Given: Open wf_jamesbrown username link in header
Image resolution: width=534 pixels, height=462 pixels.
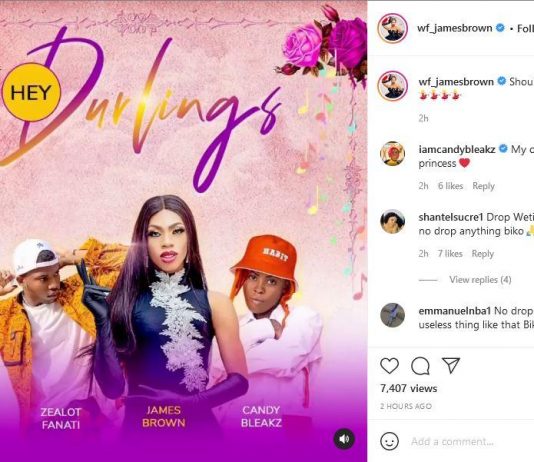Looking at the screenshot, I should pyautogui.click(x=455, y=28).
